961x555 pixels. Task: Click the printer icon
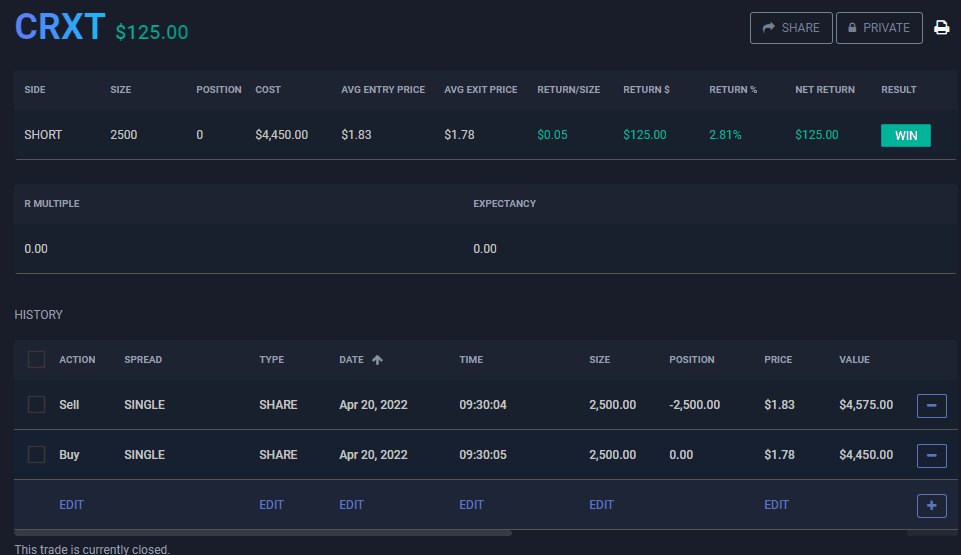click(941, 28)
